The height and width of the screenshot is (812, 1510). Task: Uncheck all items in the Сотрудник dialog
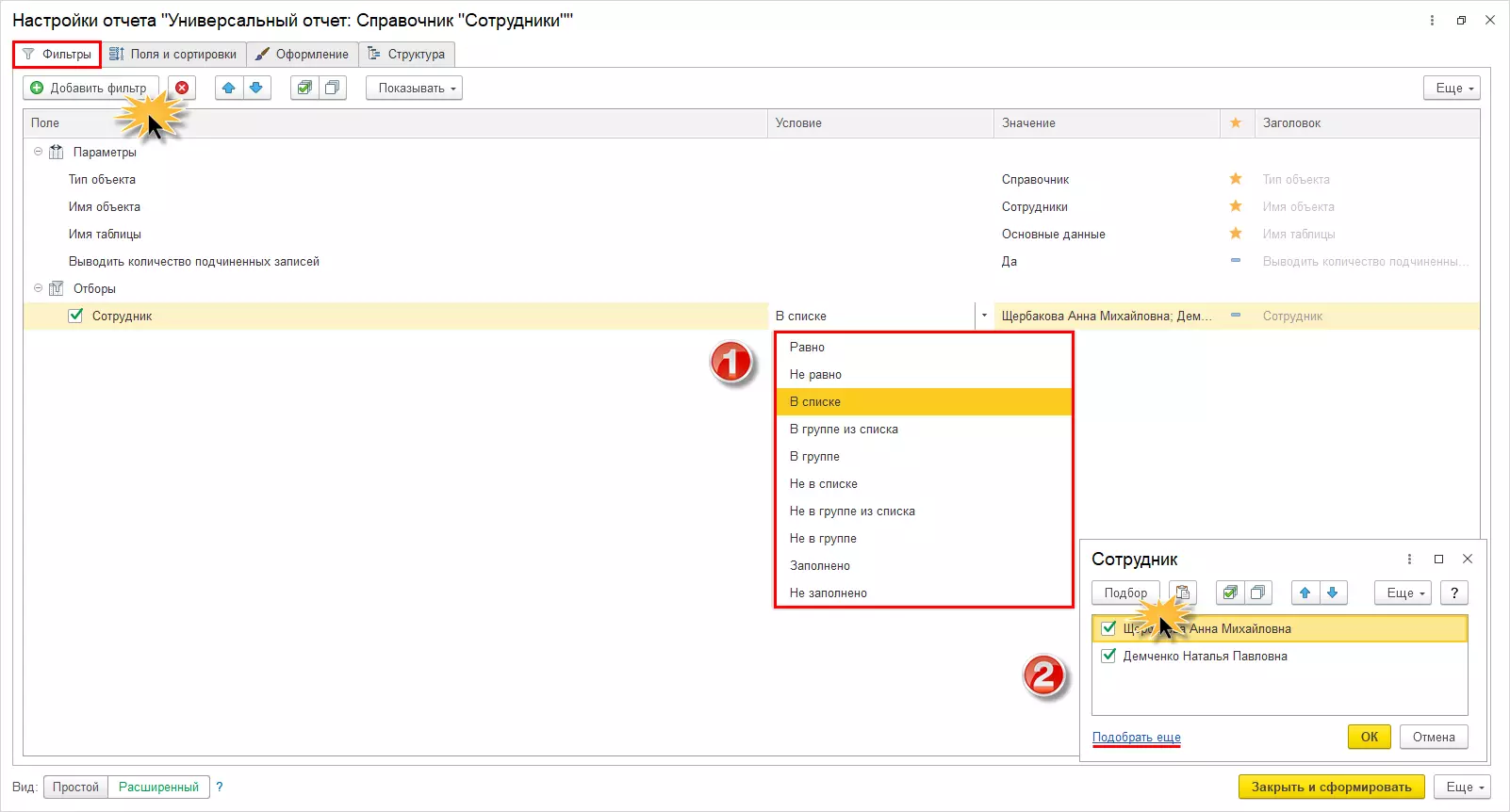point(1257,593)
